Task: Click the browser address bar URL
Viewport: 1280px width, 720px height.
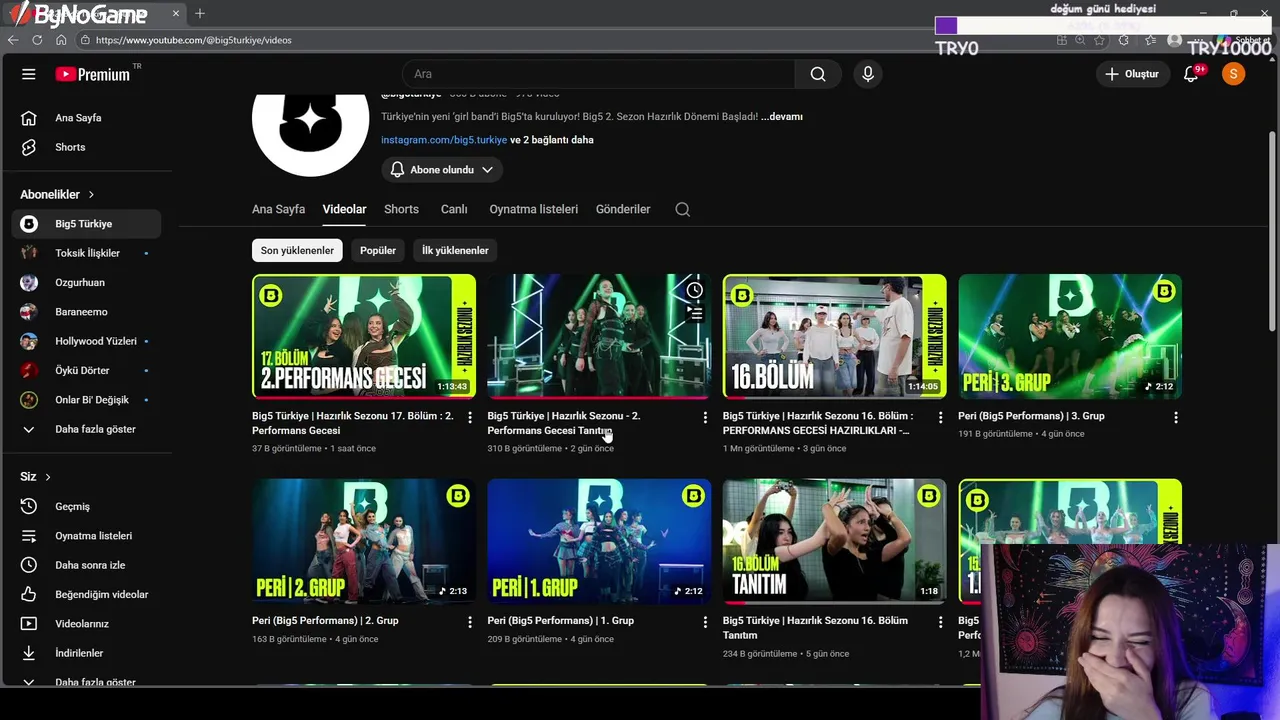Action: (194, 40)
